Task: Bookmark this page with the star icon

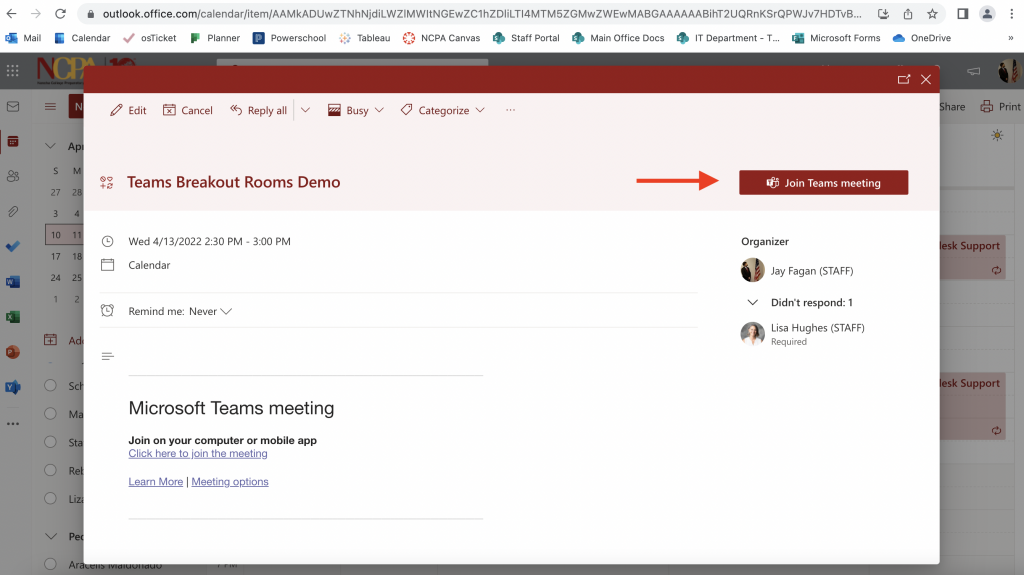Action: pos(932,14)
